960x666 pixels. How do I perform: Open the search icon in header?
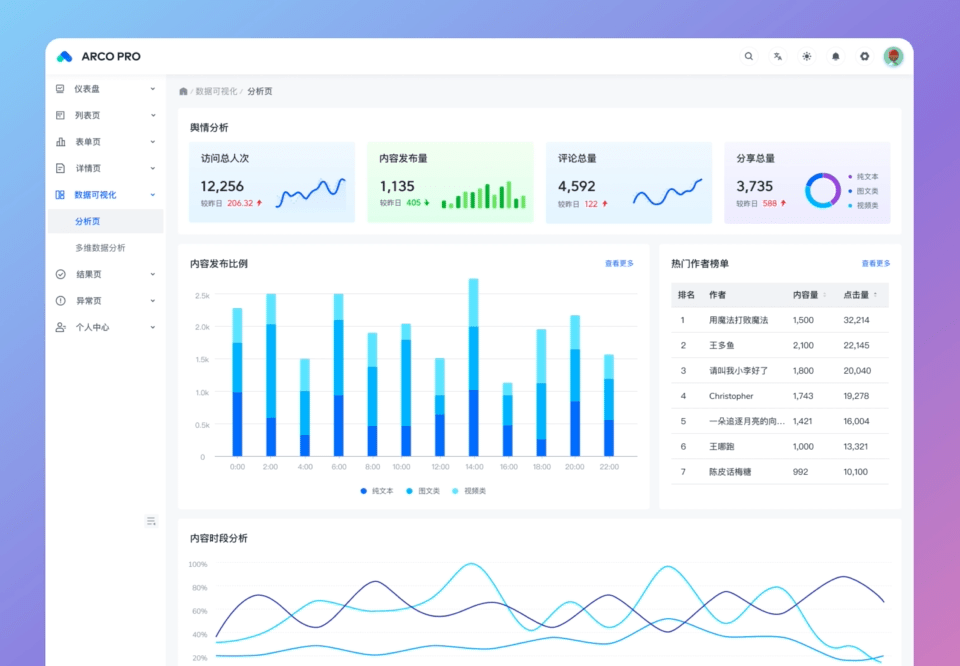coord(749,56)
